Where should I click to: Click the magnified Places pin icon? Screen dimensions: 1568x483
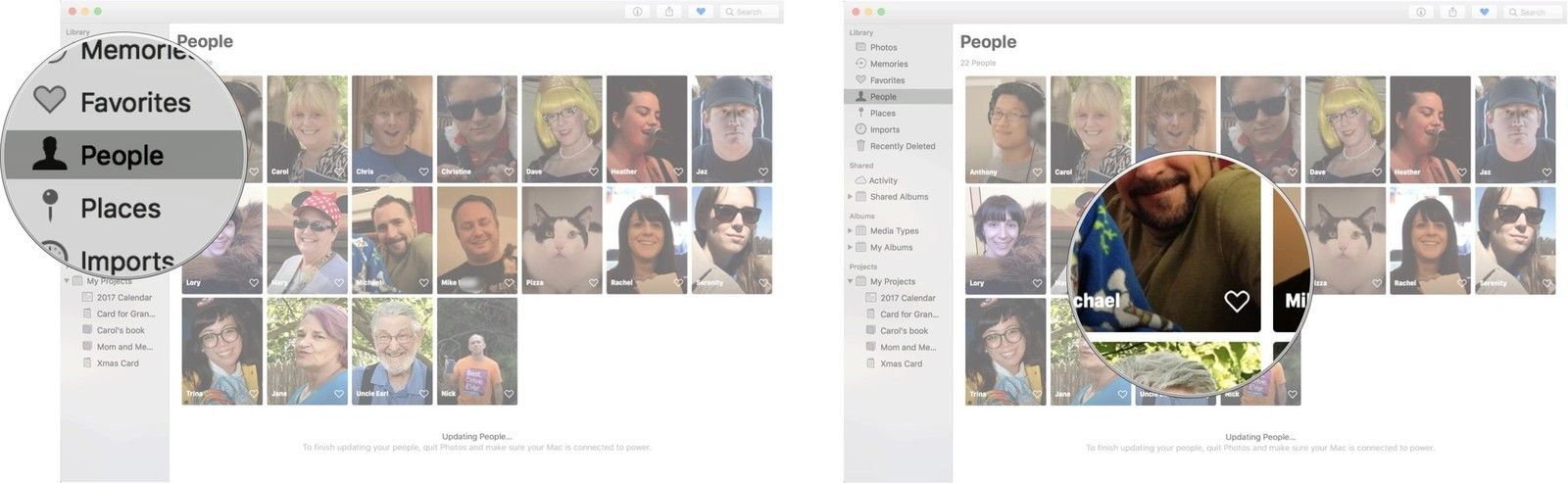(x=50, y=207)
